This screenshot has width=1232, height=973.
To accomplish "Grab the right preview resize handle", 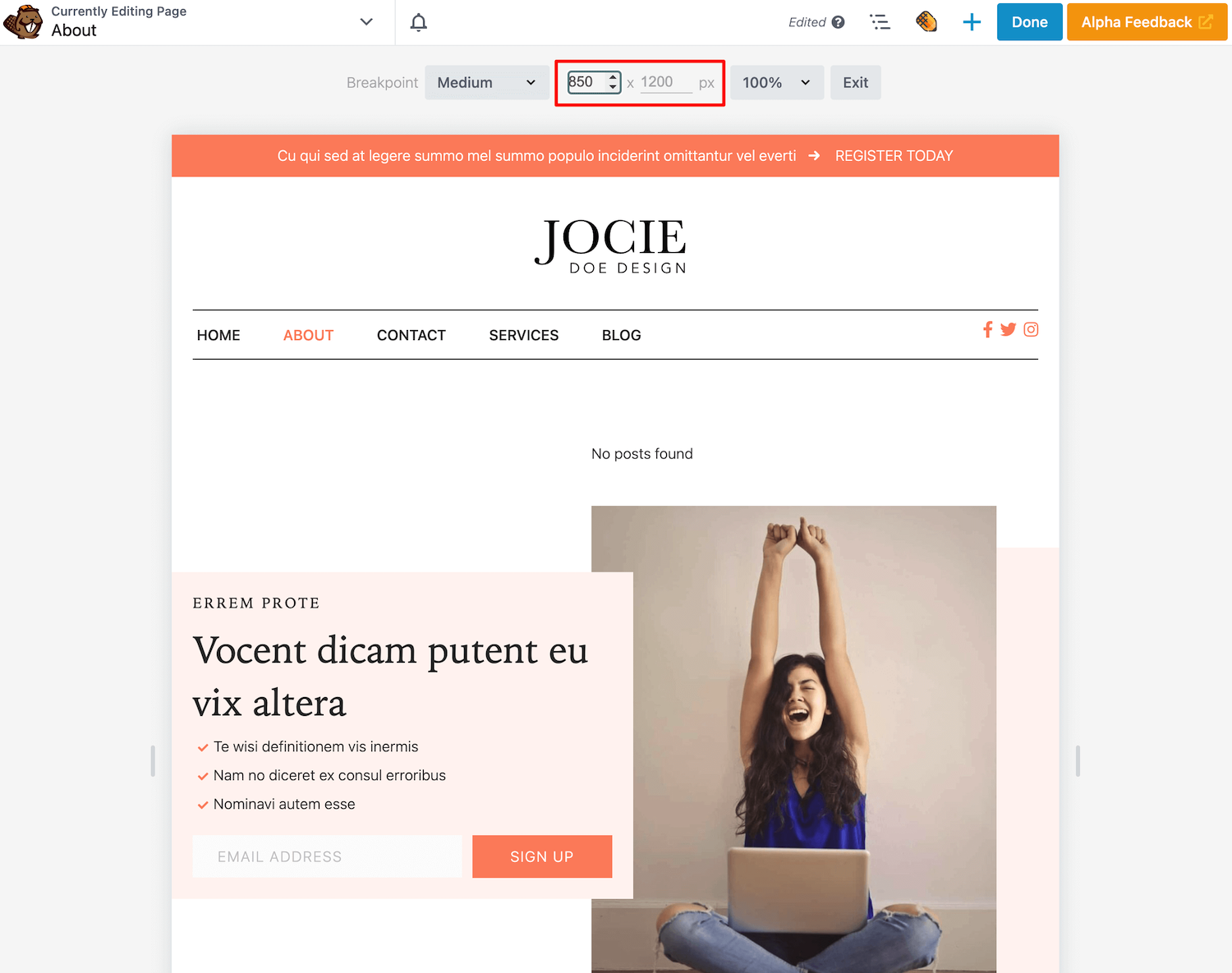I will click(x=1078, y=761).
